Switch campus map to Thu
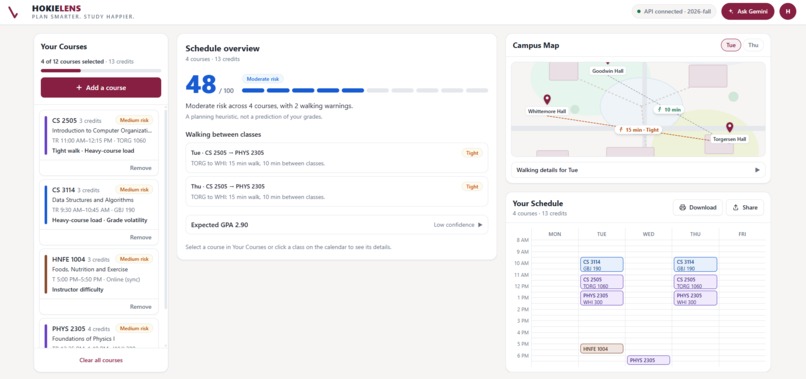806x379 pixels. [x=753, y=45]
